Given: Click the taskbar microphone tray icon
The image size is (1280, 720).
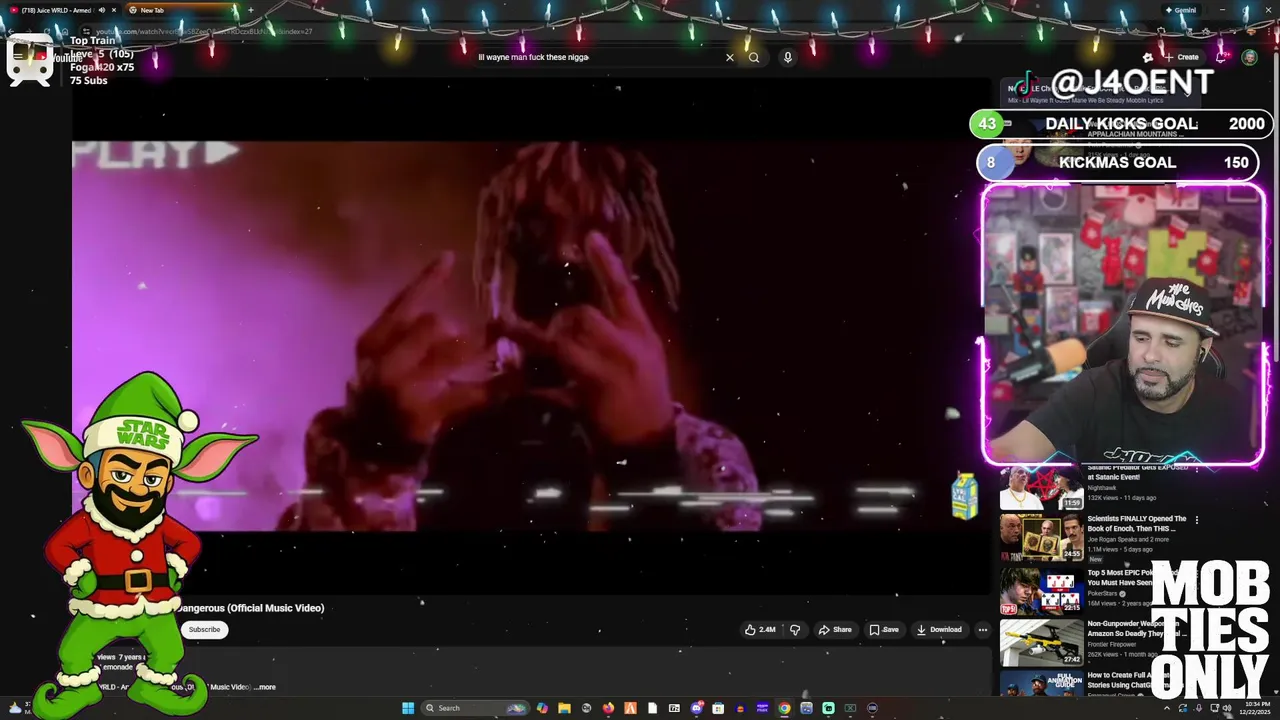Looking at the screenshot, I should 1199,708.
